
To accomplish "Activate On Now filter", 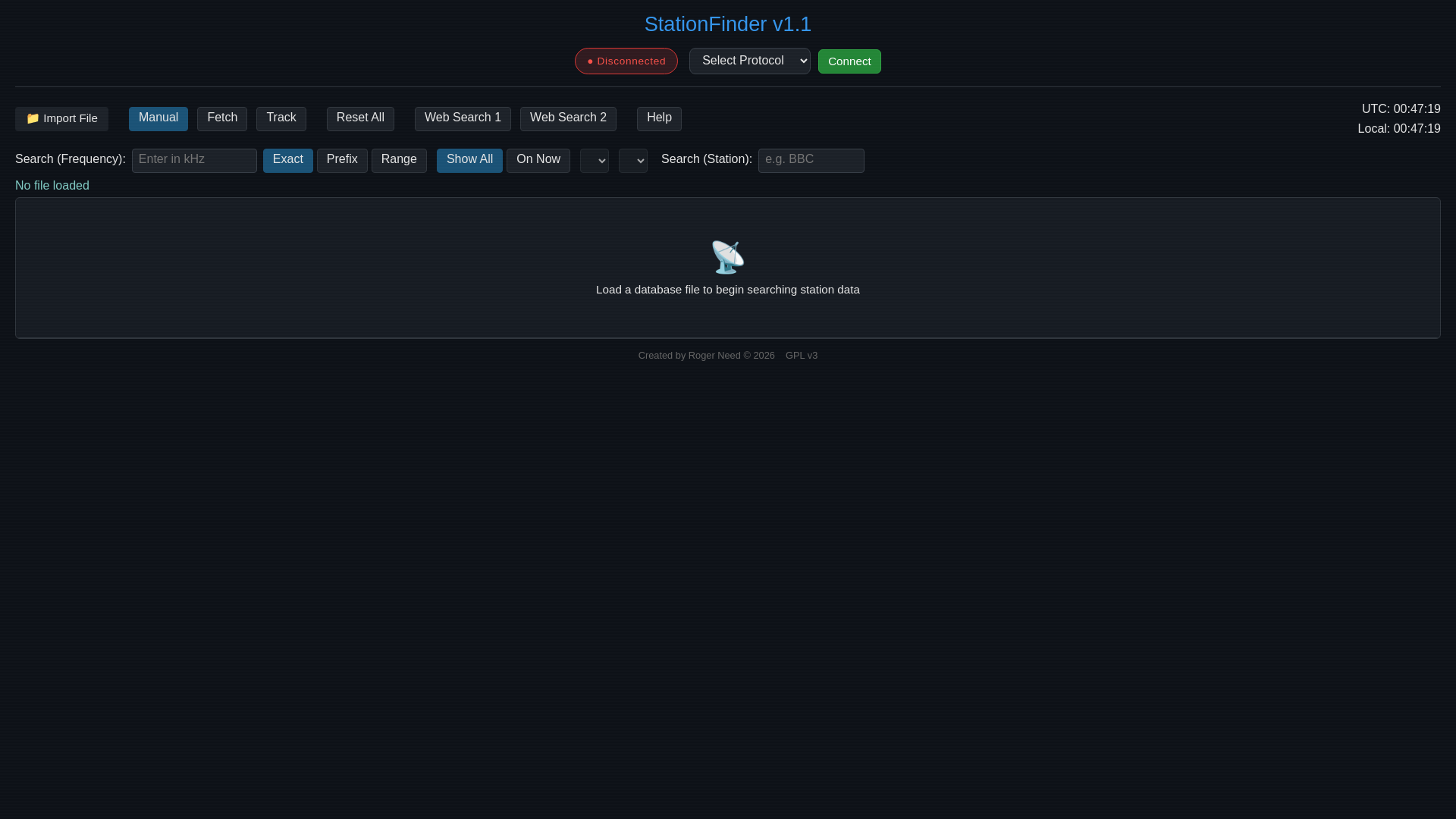I will (x=538, y=160).
